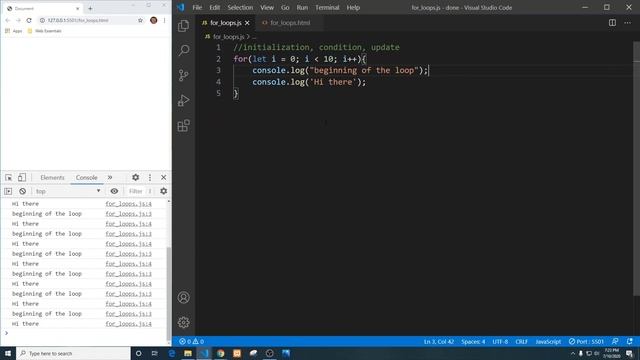Open the errors and warnings indicator
640x360 pixels.
(191, 341)
